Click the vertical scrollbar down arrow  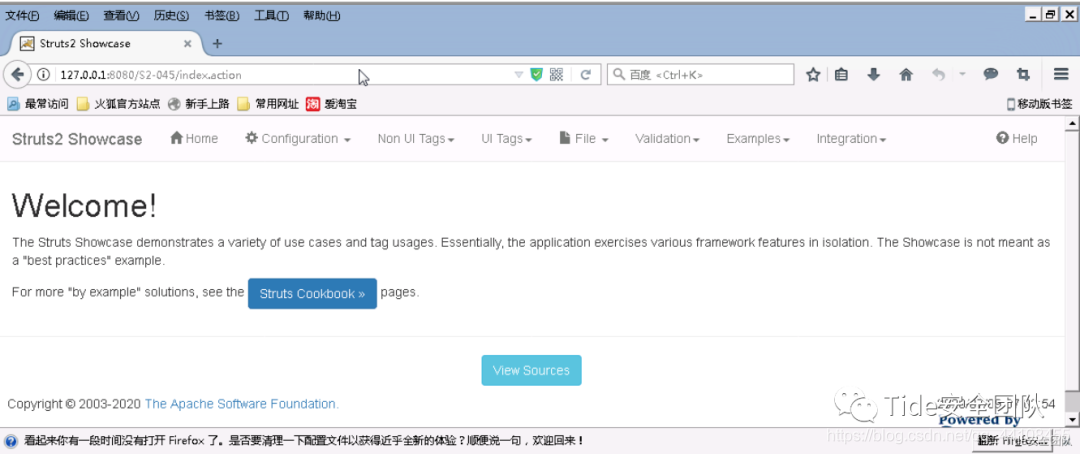point(1072,420)
